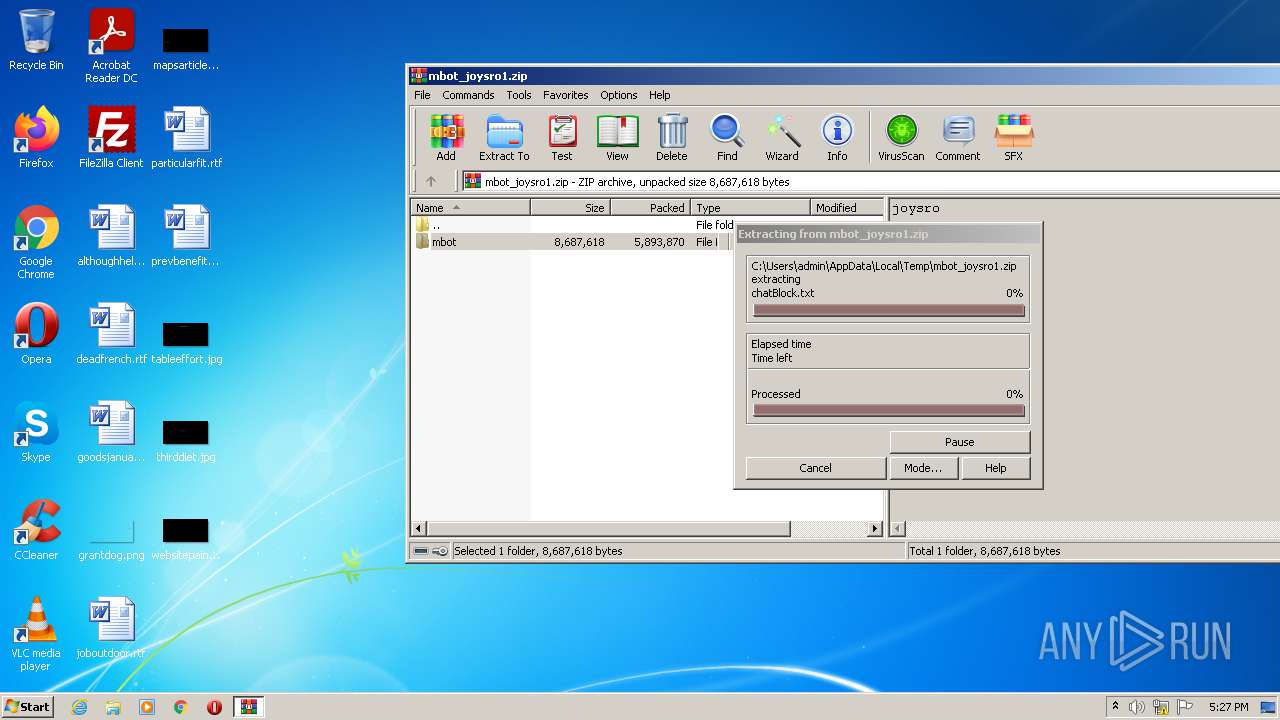Click the View toolbar icon
Viewport: 1280px width, 720px height.
click(617, 138)
